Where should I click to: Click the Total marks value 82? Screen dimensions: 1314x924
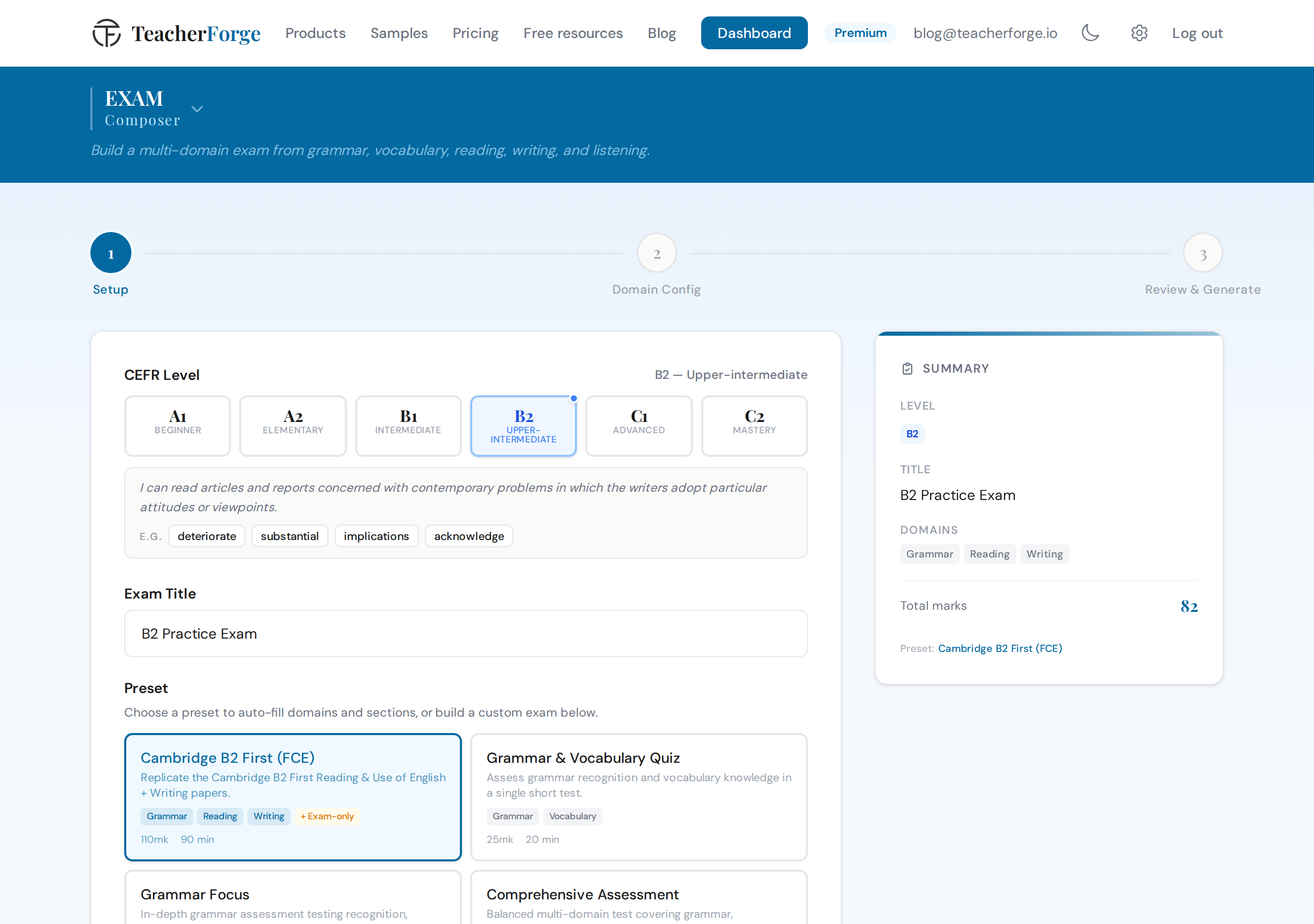(1189, 606)
